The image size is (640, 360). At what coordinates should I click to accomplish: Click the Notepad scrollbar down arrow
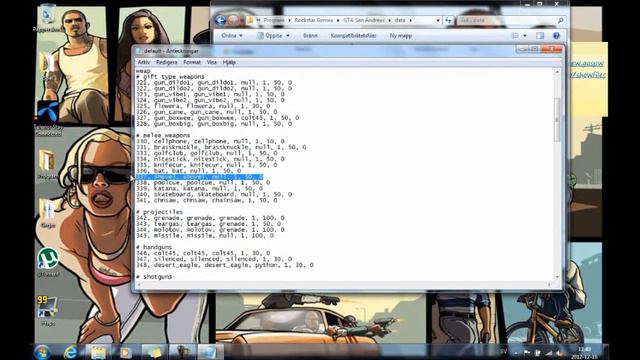click(x=557, y=277)
